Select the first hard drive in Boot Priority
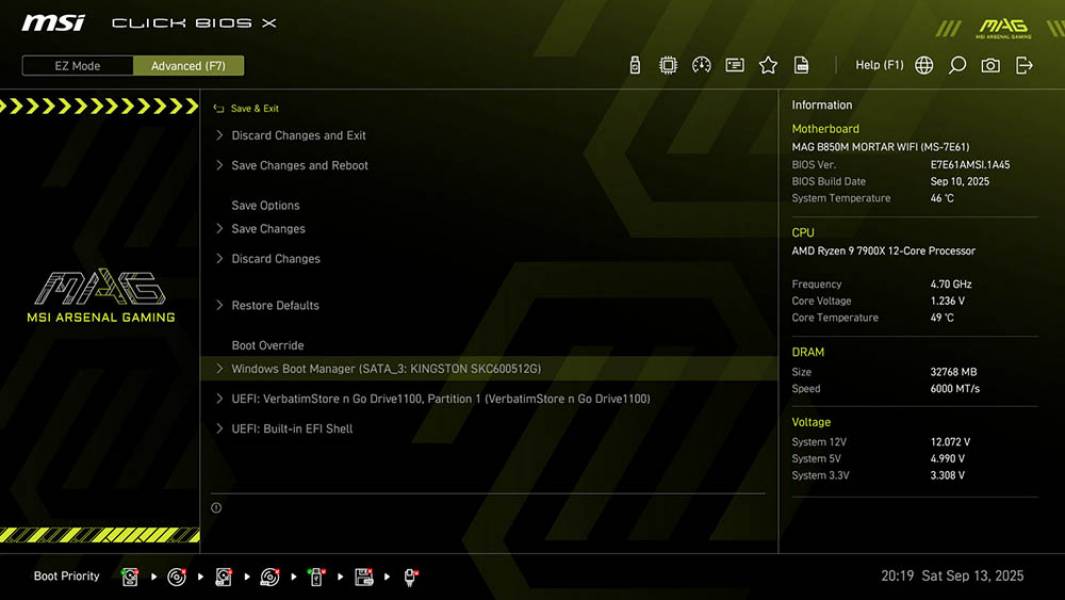1065x600 pixels. (x=130, y=576)
